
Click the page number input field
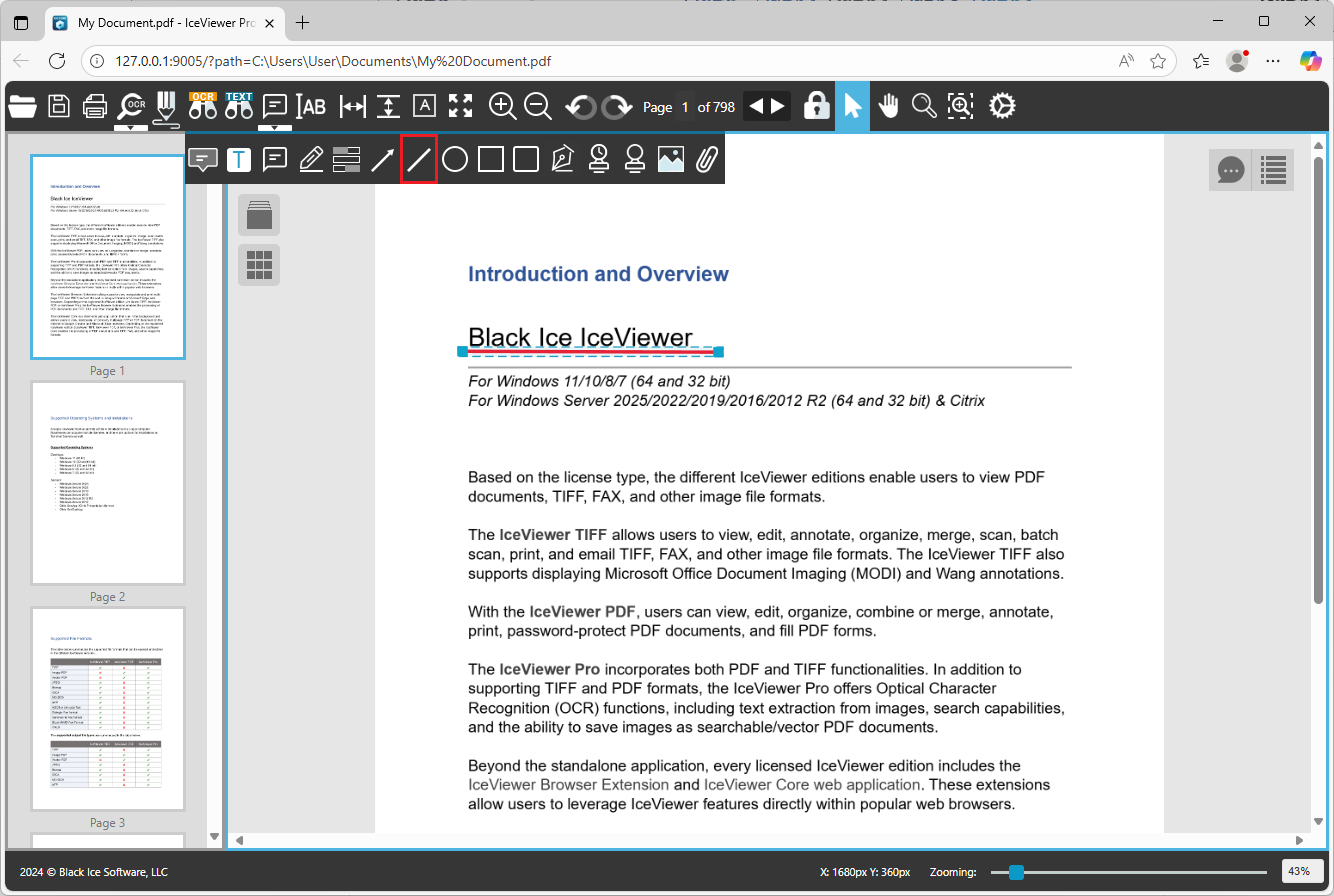click(x=685, y=107)
